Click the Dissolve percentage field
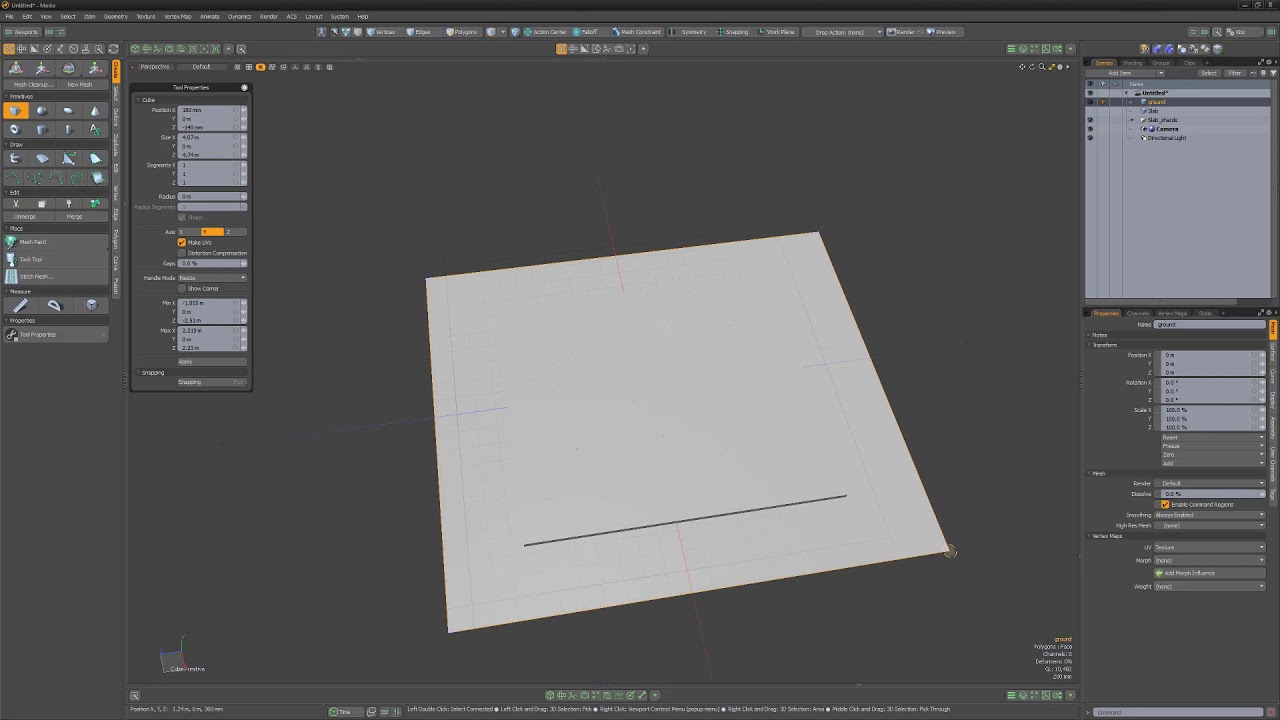The image size is (1280, 720). (1210, 494)
